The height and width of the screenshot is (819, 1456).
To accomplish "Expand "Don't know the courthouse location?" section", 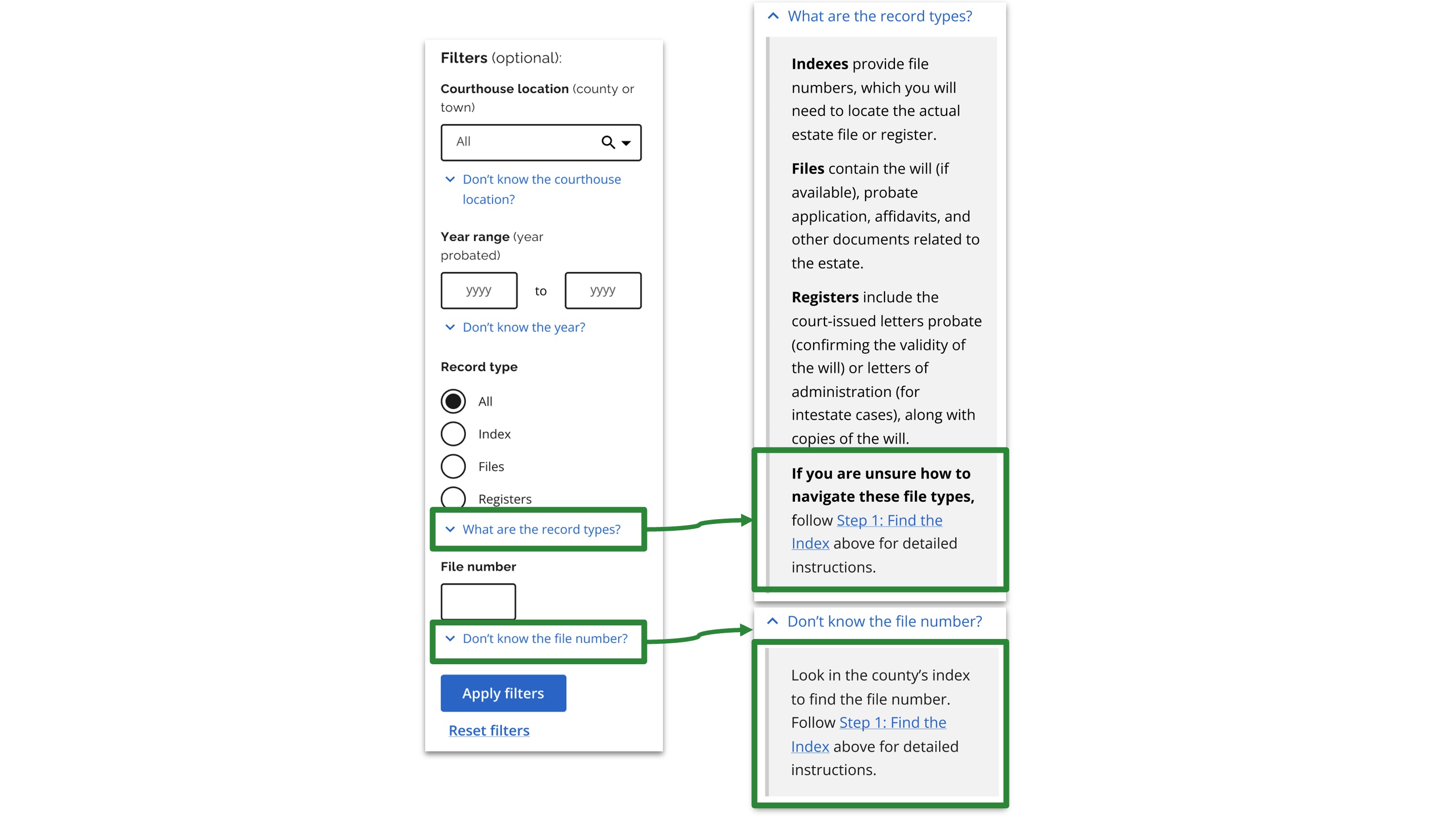I will (x=541, y=189).
